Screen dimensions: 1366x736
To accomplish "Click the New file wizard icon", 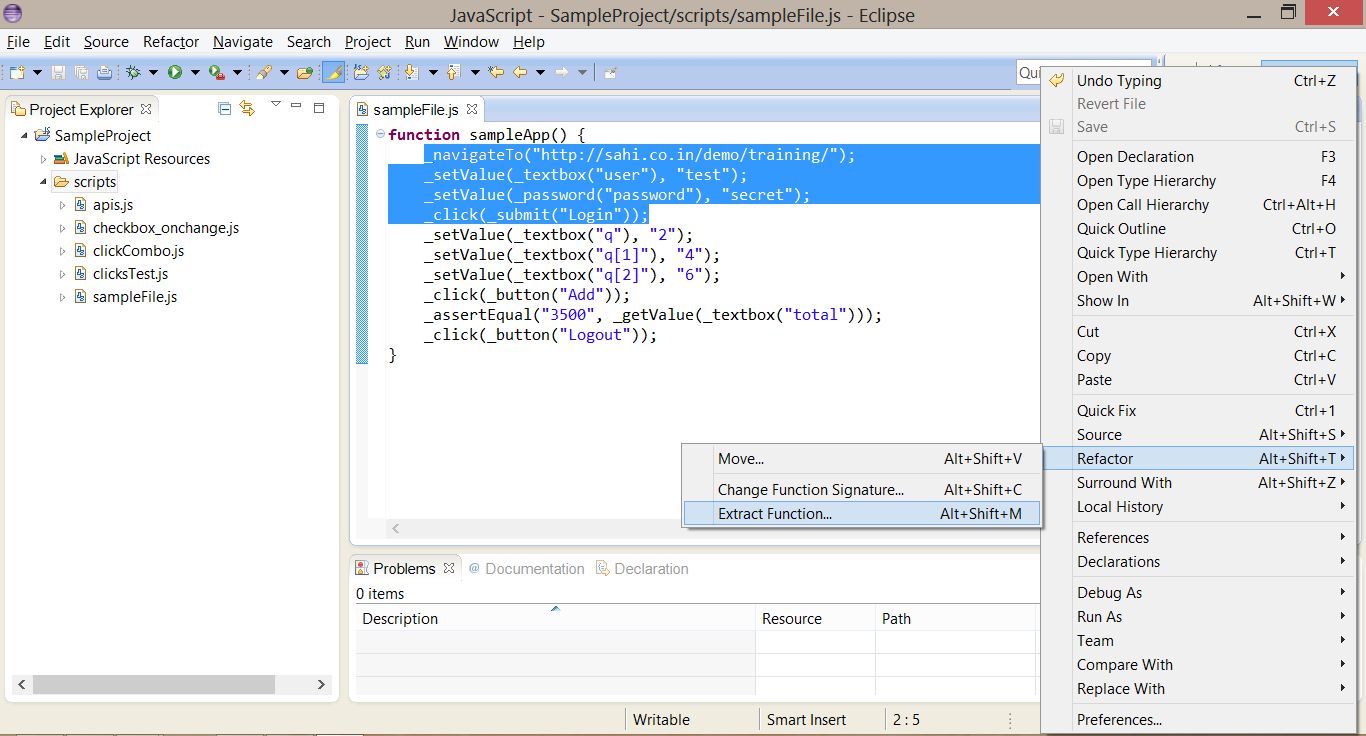I will click(17, 72).
